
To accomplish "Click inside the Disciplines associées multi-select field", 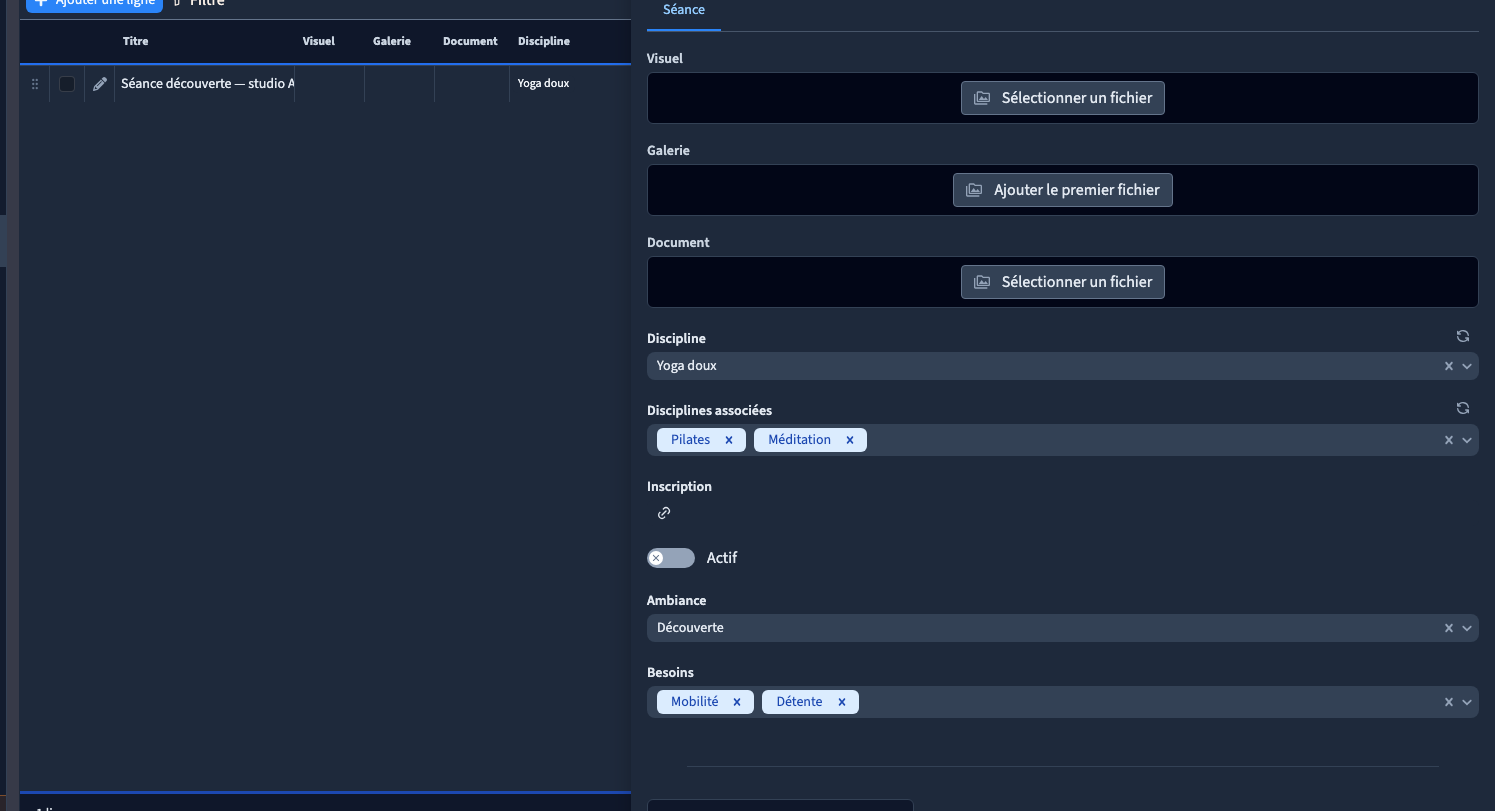I will (1063, 440).
